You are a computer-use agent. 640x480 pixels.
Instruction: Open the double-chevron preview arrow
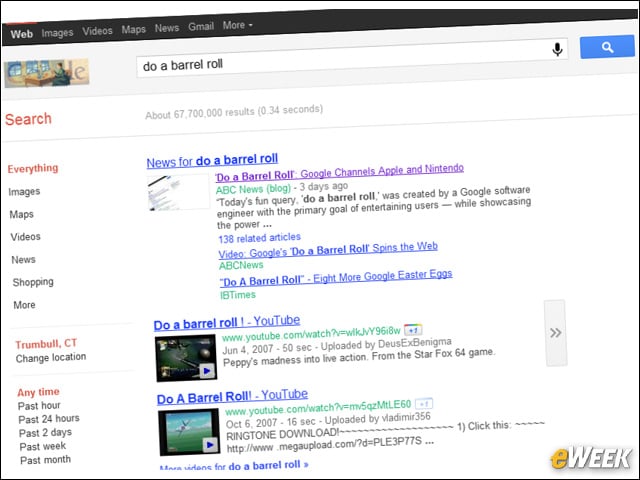point(555,332)
